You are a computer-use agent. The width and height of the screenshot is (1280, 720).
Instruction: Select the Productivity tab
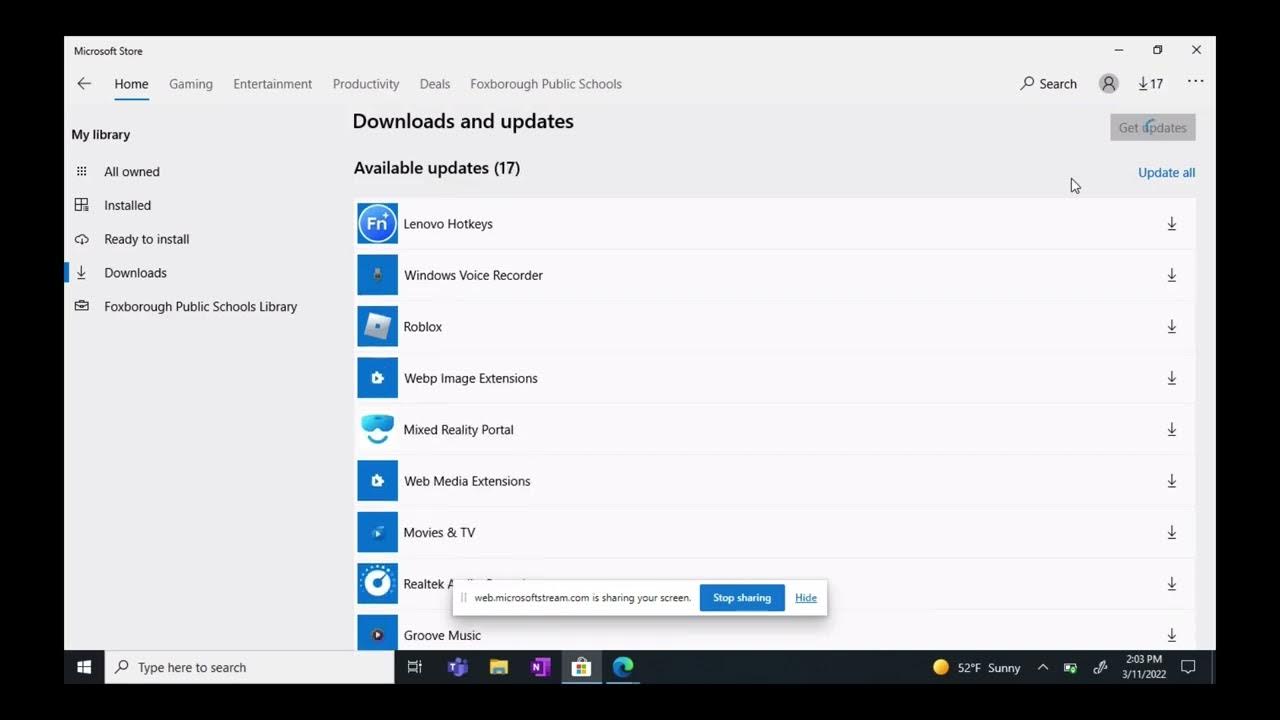point(366,84)
